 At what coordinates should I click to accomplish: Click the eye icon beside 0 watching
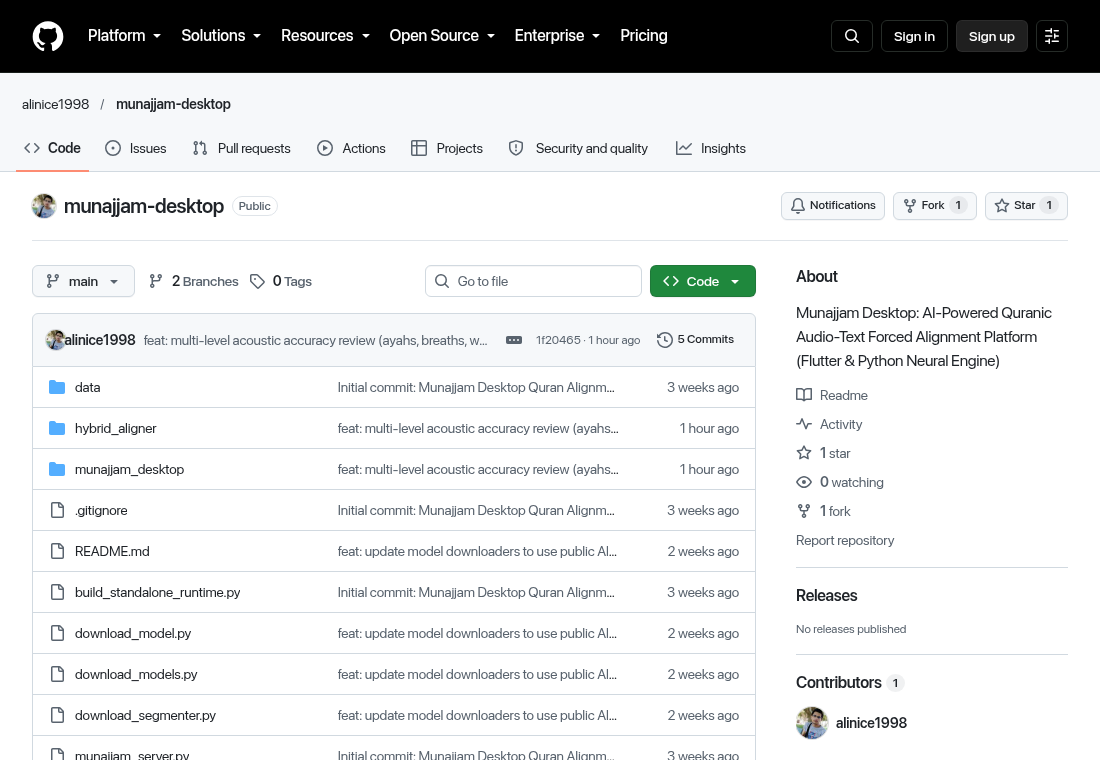click(804, 482)
